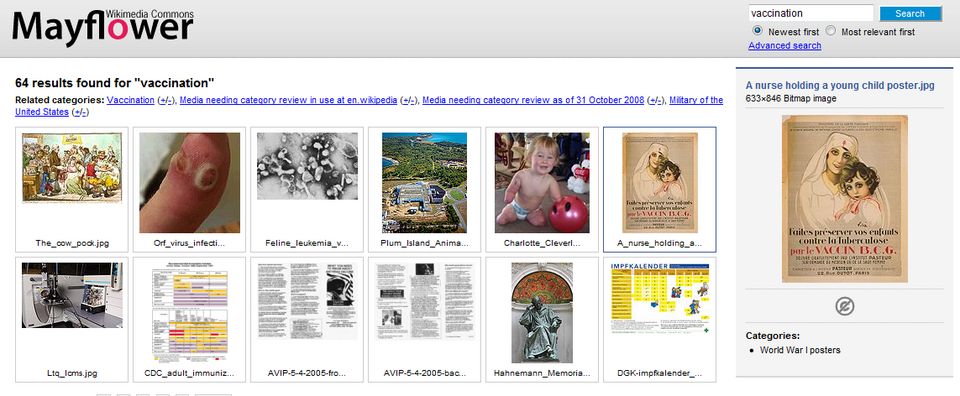Toggle +/- filter next to Vaccination
Image resolution: width=960 pixels, height=396 pixels.
tap(165, 100)
